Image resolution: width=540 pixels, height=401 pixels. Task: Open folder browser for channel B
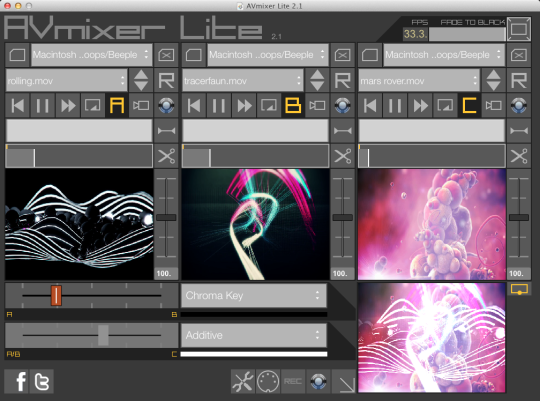coord(194,55)
